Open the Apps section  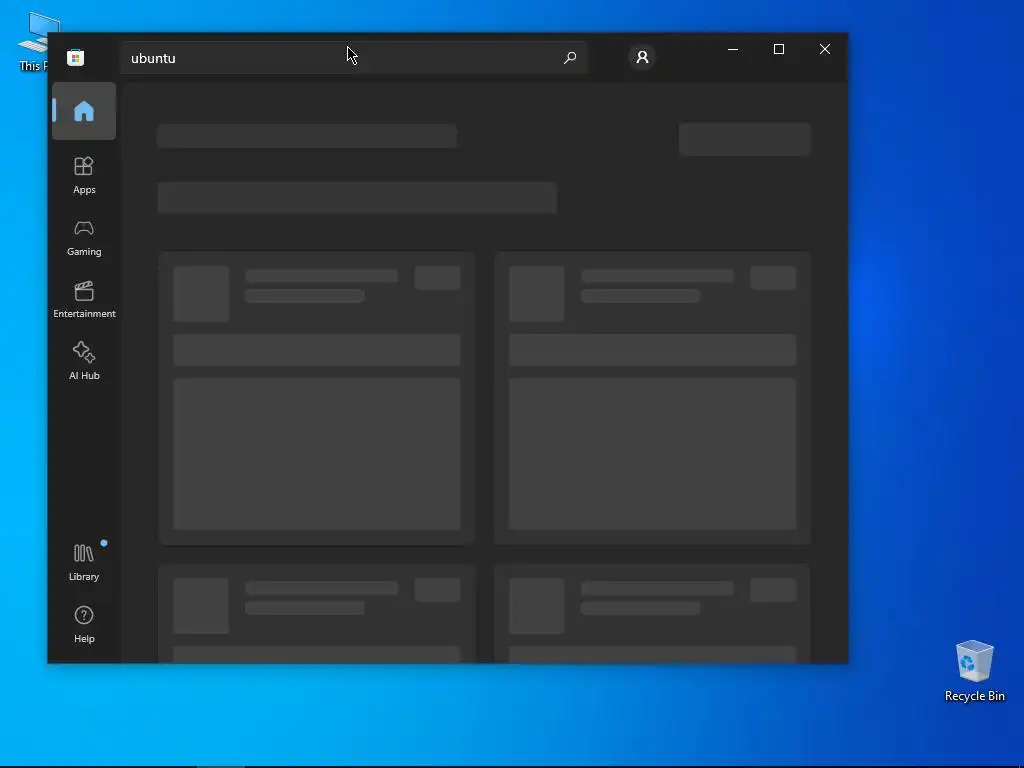tap(84, 175)
